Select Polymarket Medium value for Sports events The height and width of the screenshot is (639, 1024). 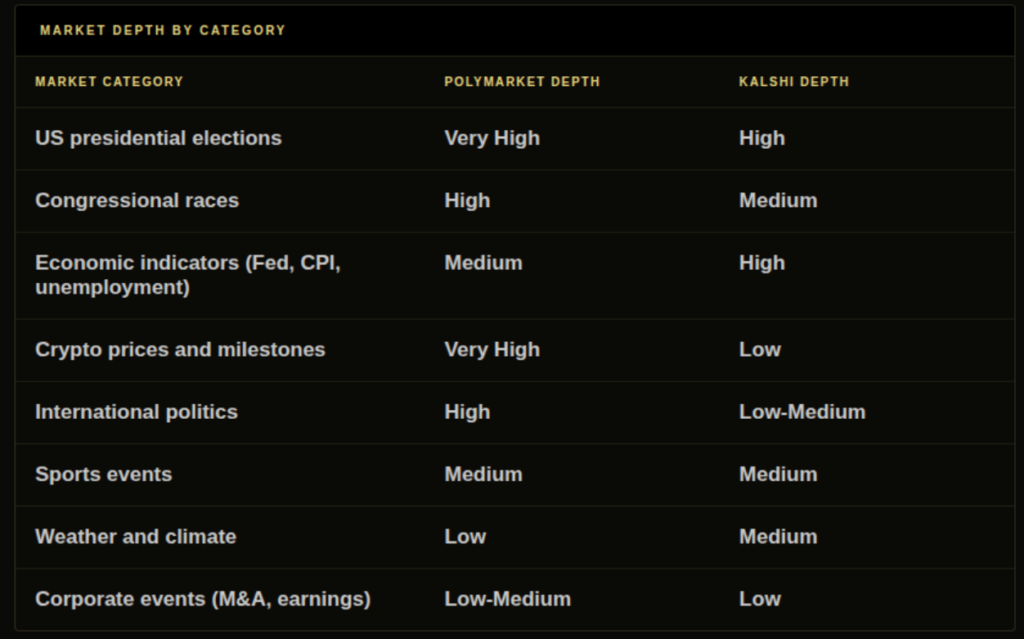[483, 474]
